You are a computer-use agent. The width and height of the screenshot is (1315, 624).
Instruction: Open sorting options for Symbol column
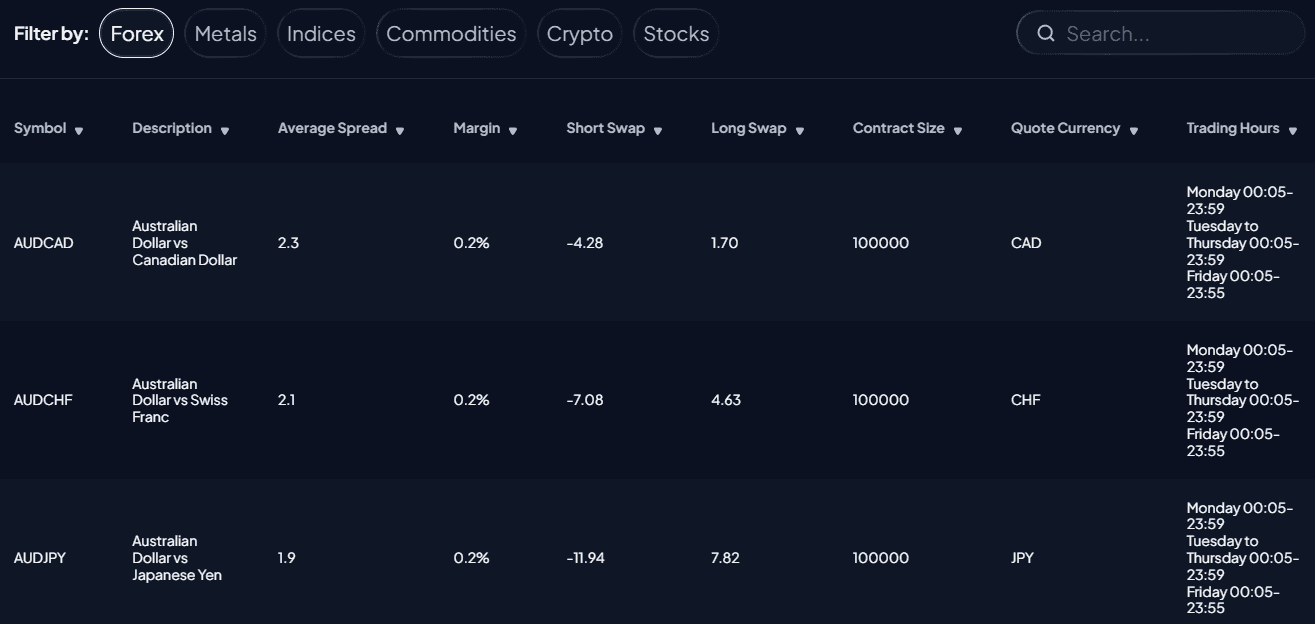79,129
